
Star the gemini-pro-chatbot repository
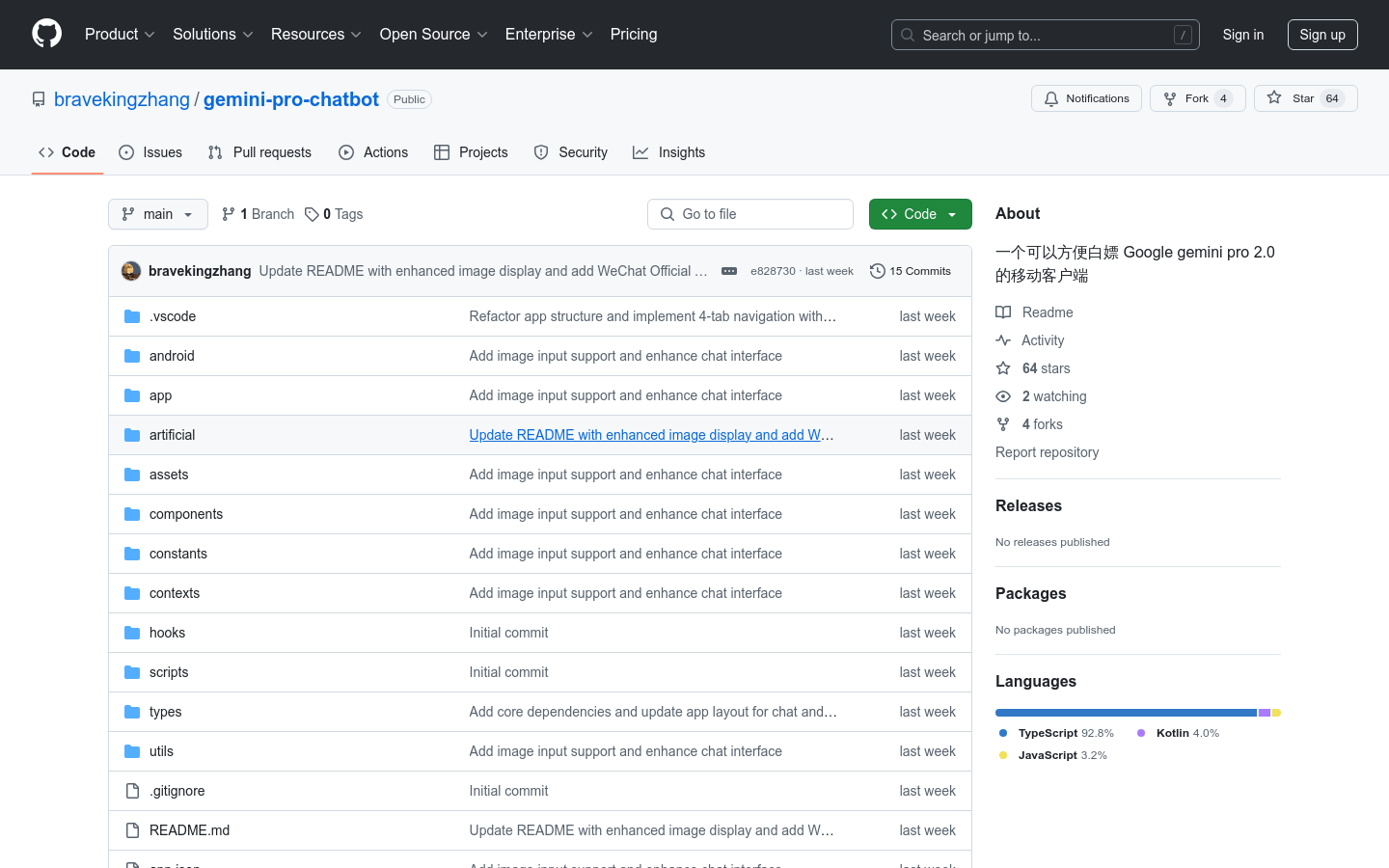click(x=1304, y=98)
